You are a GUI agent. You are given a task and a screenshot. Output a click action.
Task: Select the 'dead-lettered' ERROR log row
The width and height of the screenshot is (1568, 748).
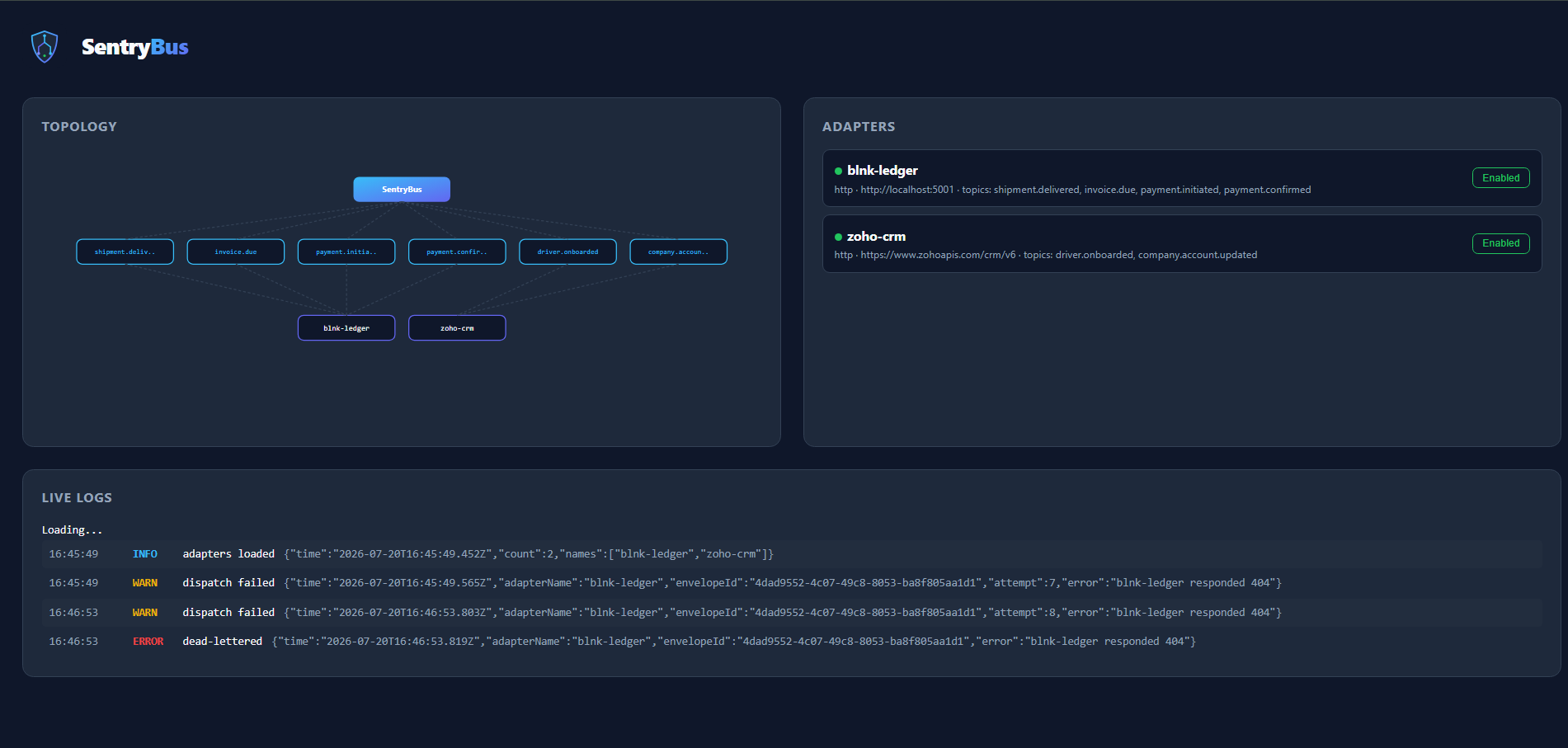tap(792, 642)
